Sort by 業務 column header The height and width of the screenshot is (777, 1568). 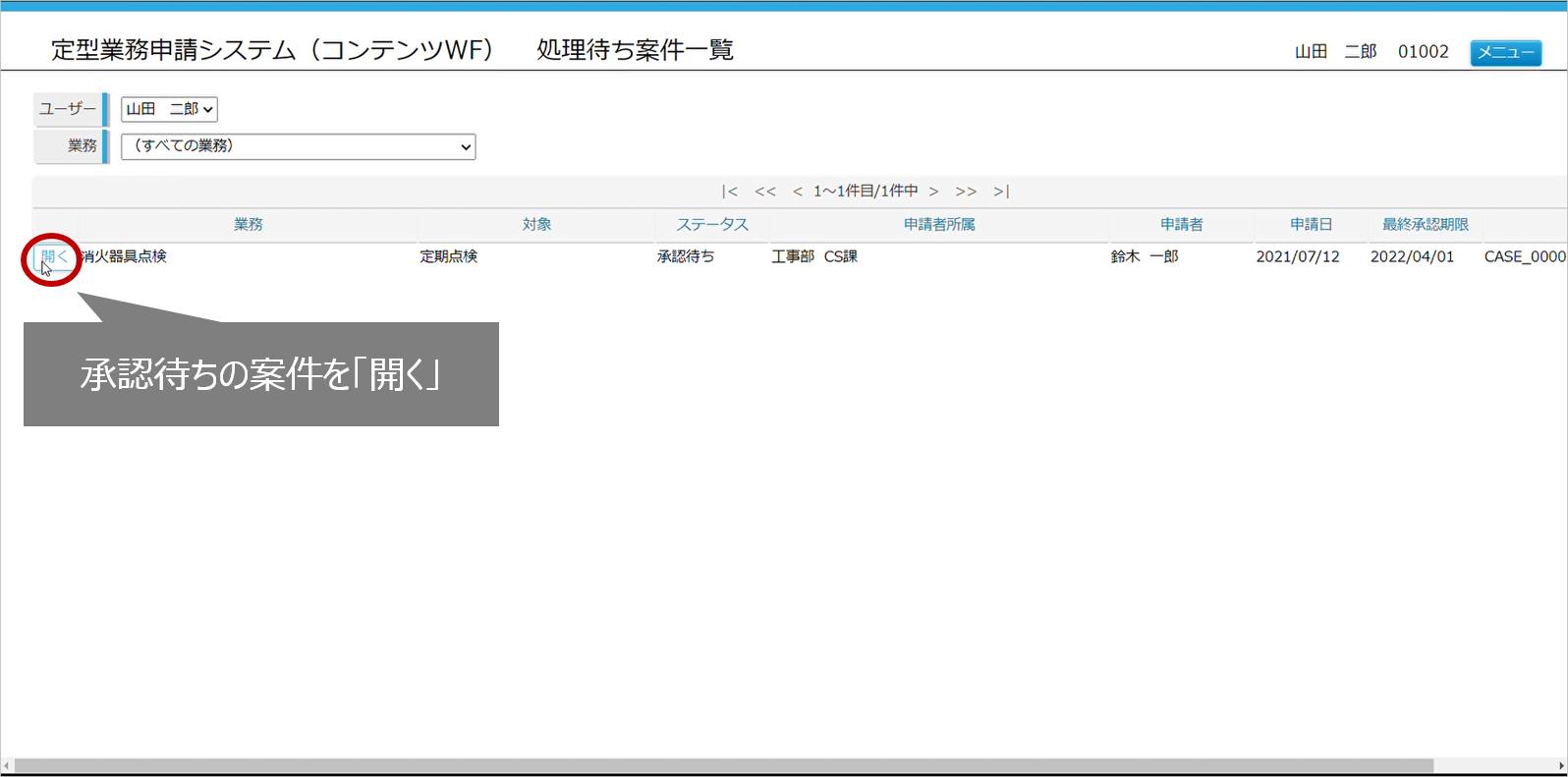pos(249,225)
